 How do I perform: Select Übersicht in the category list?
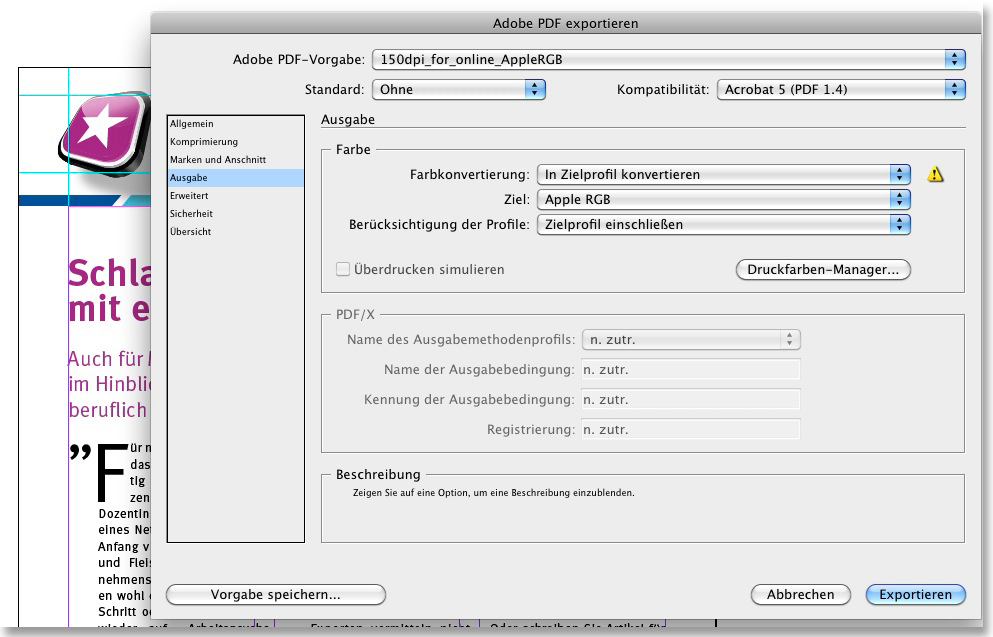coord(236,232)
